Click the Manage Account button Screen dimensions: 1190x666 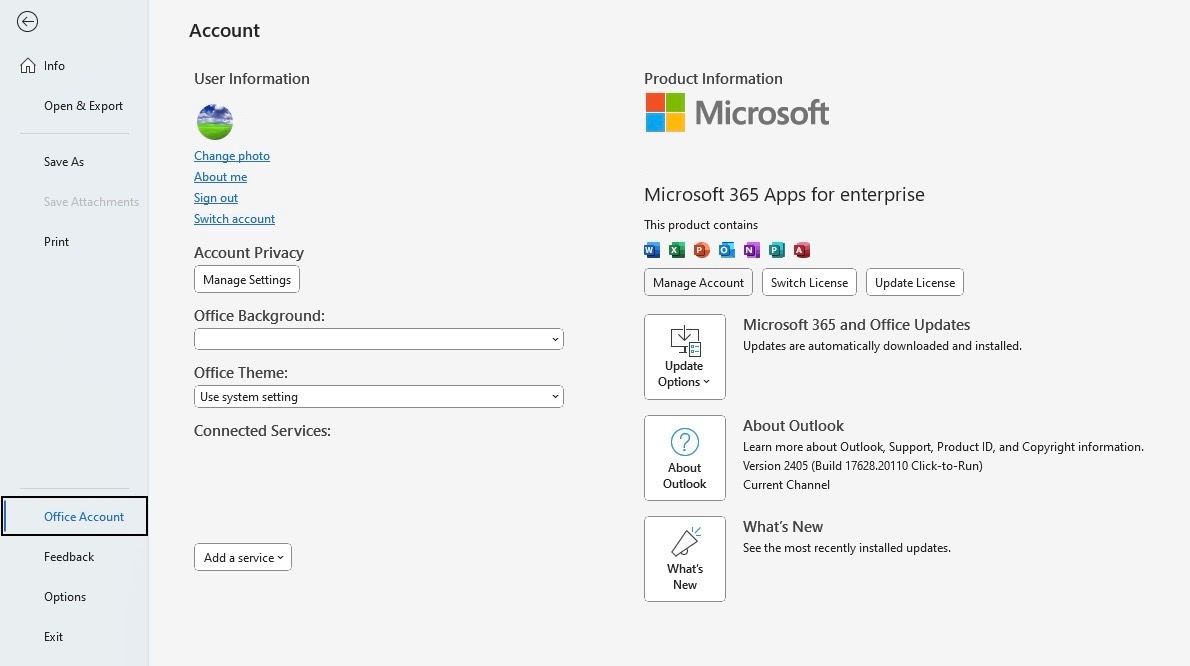point(698,283)
